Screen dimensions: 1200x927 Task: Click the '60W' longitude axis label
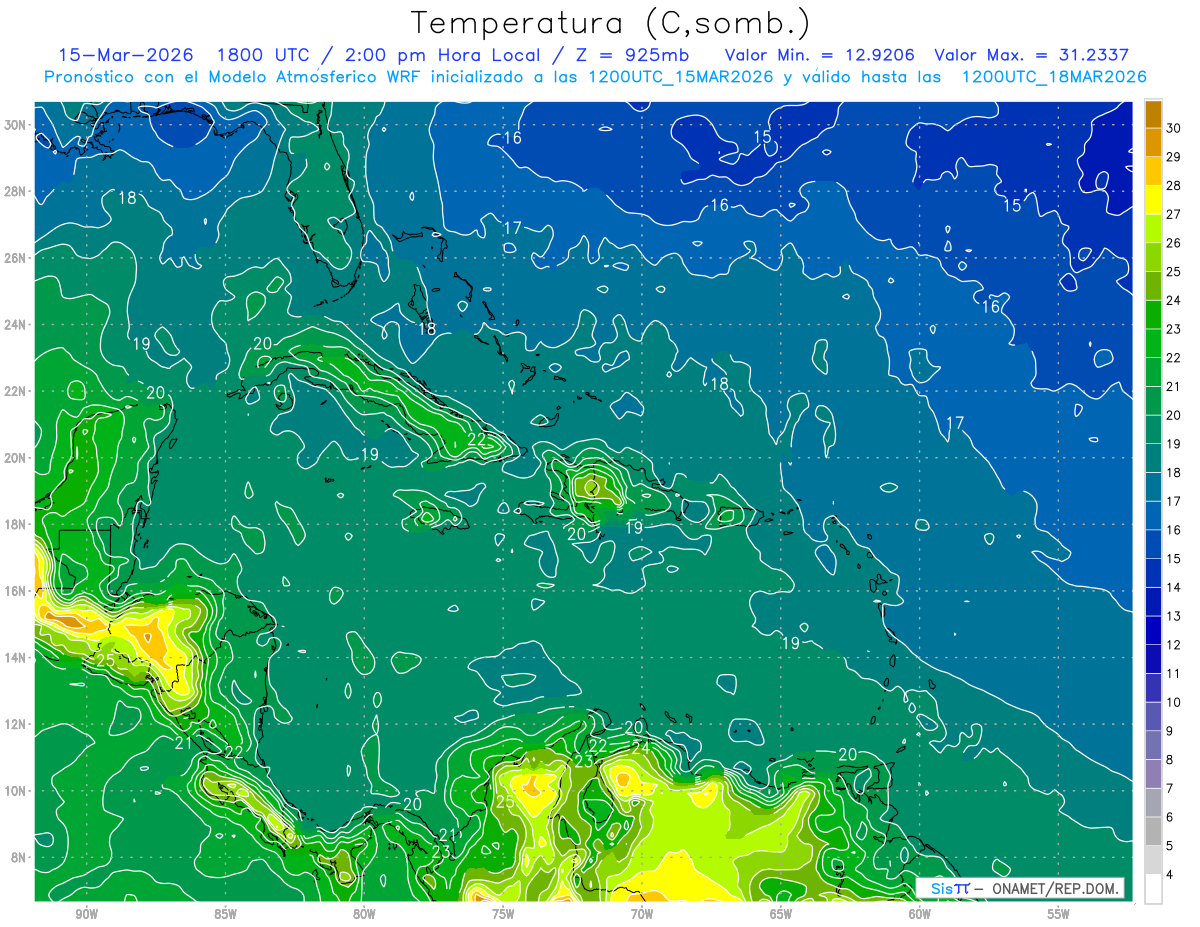[x=920, y=914]
